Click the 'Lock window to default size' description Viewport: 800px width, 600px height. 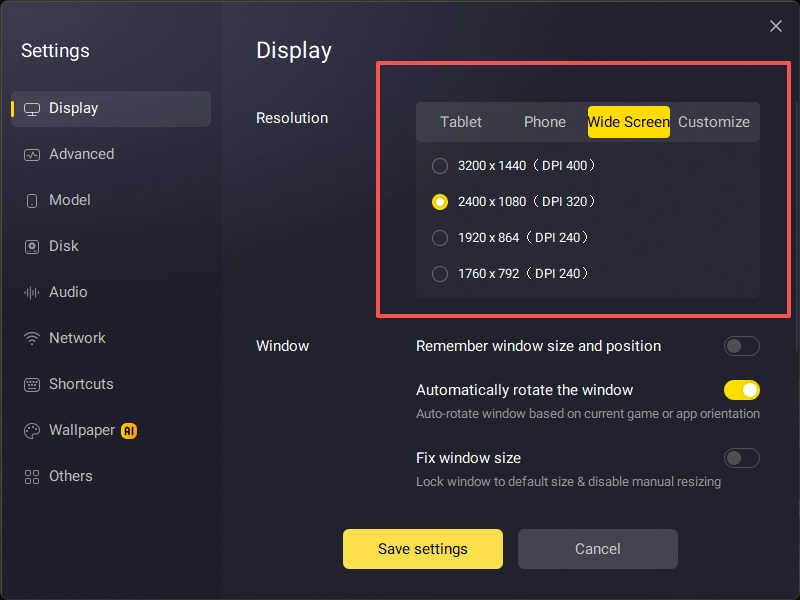568,482
